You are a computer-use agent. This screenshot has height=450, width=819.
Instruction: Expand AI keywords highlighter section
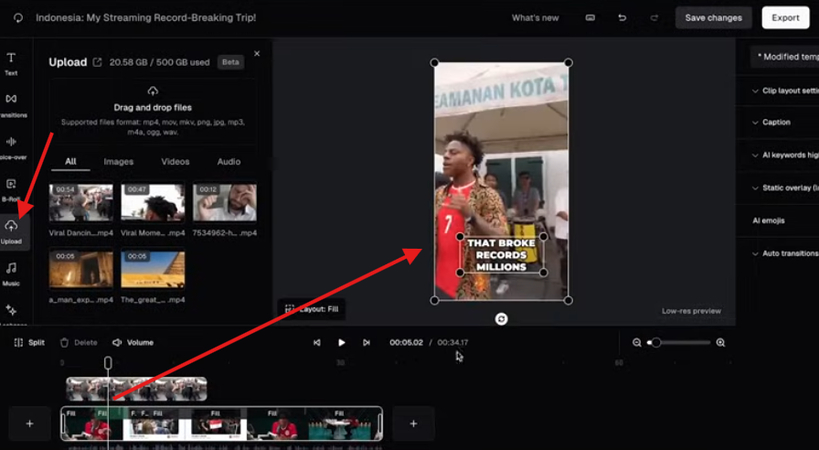click(785, 155)
